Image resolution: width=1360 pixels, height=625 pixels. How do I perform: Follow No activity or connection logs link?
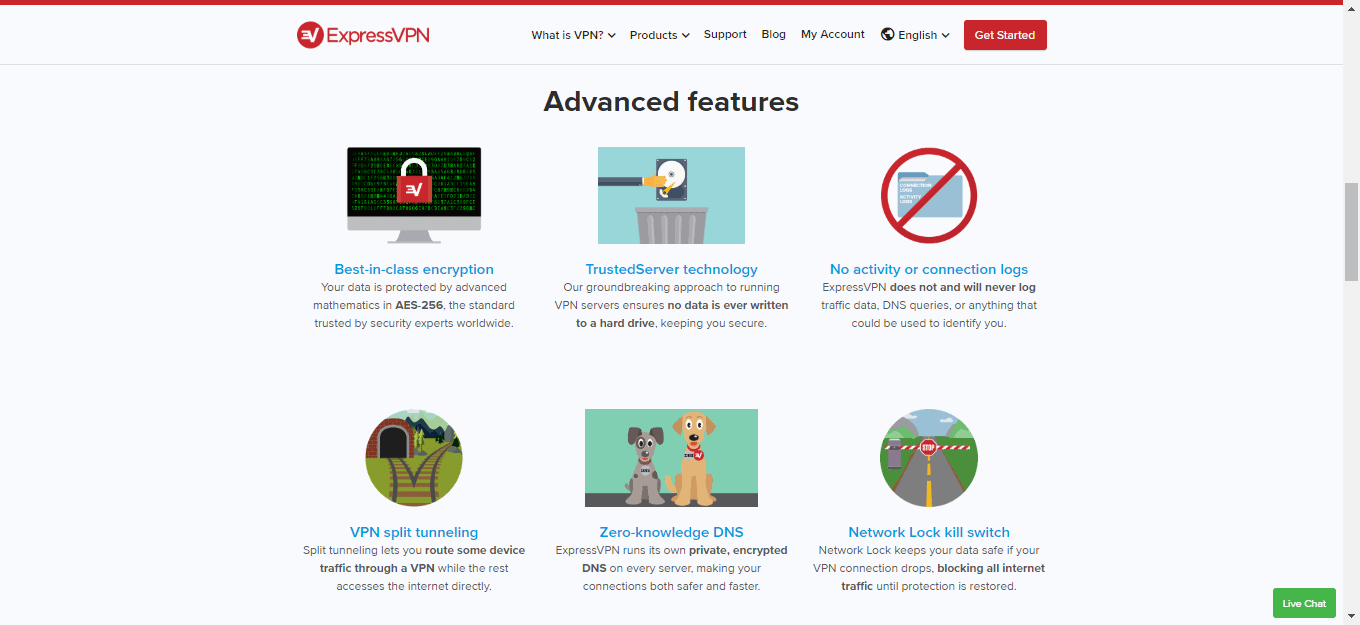coord(929,269)
